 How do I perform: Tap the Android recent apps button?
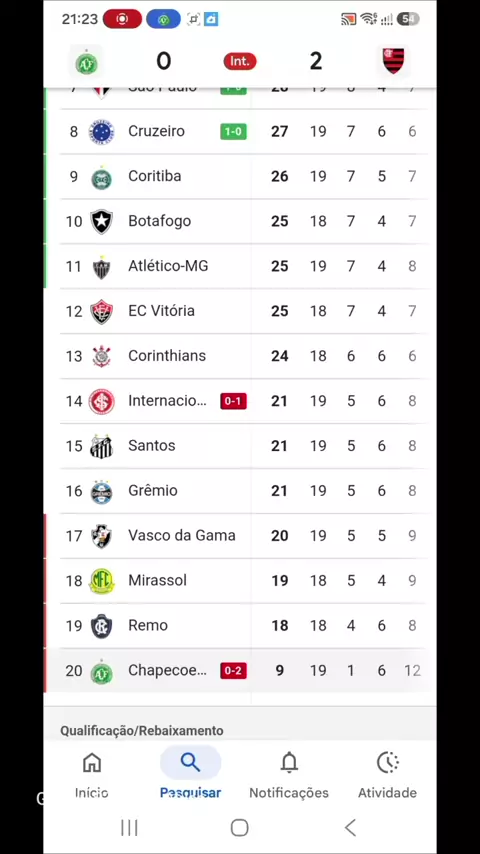pos(129,828)
